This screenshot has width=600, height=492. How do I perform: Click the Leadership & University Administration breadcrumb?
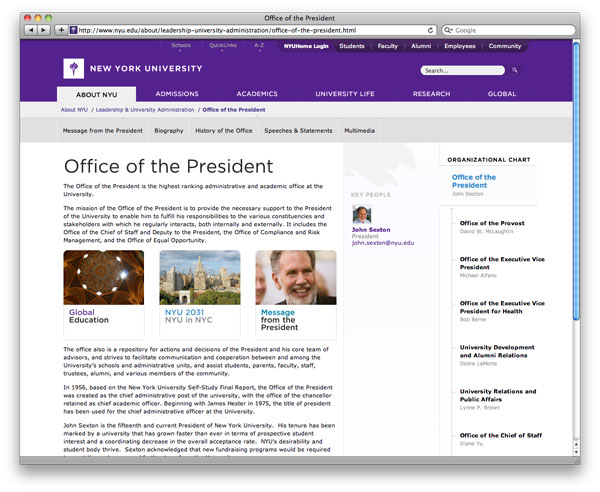[145, 109]
